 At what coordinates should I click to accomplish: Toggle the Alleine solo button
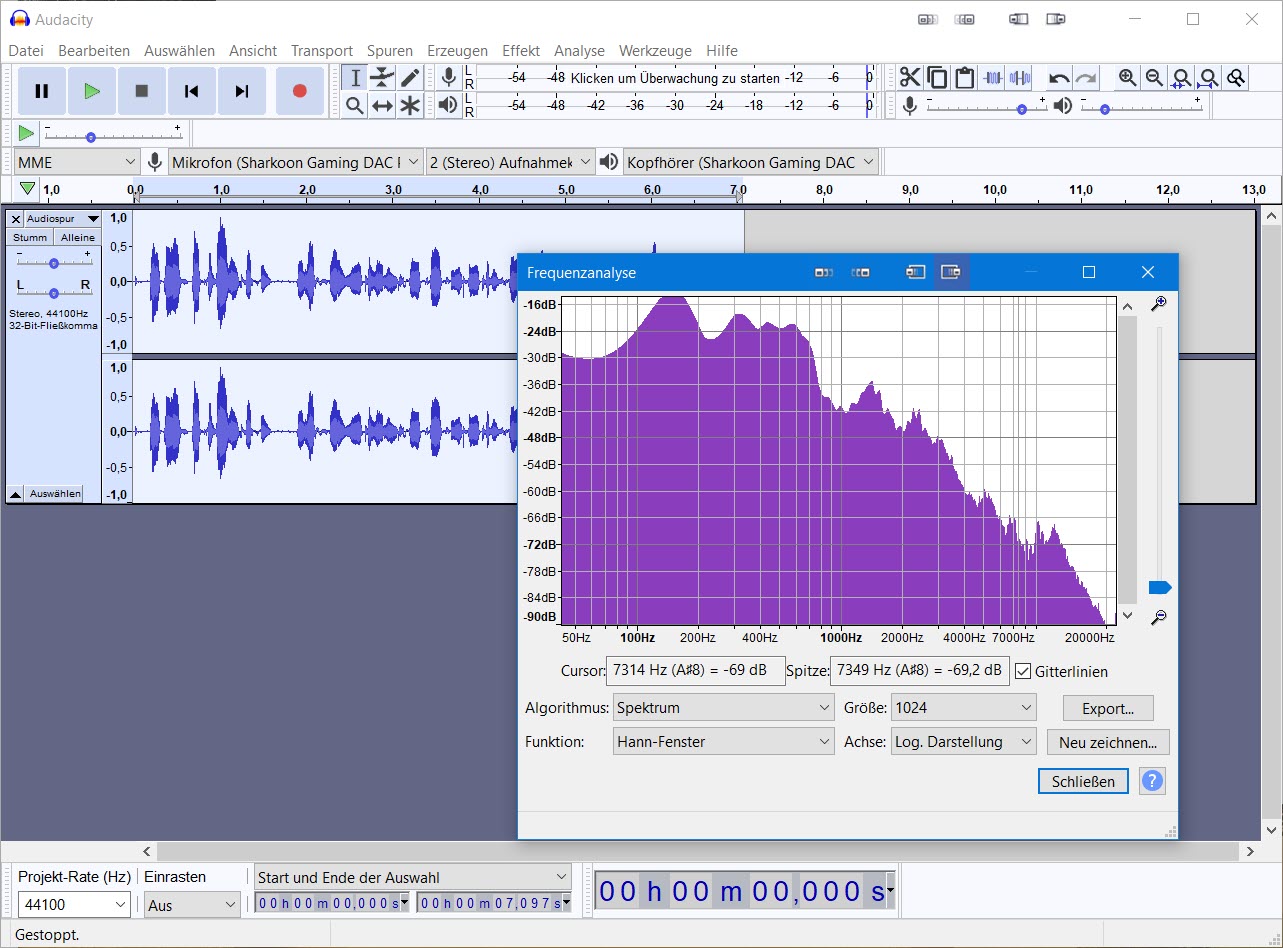click(78, 237)
